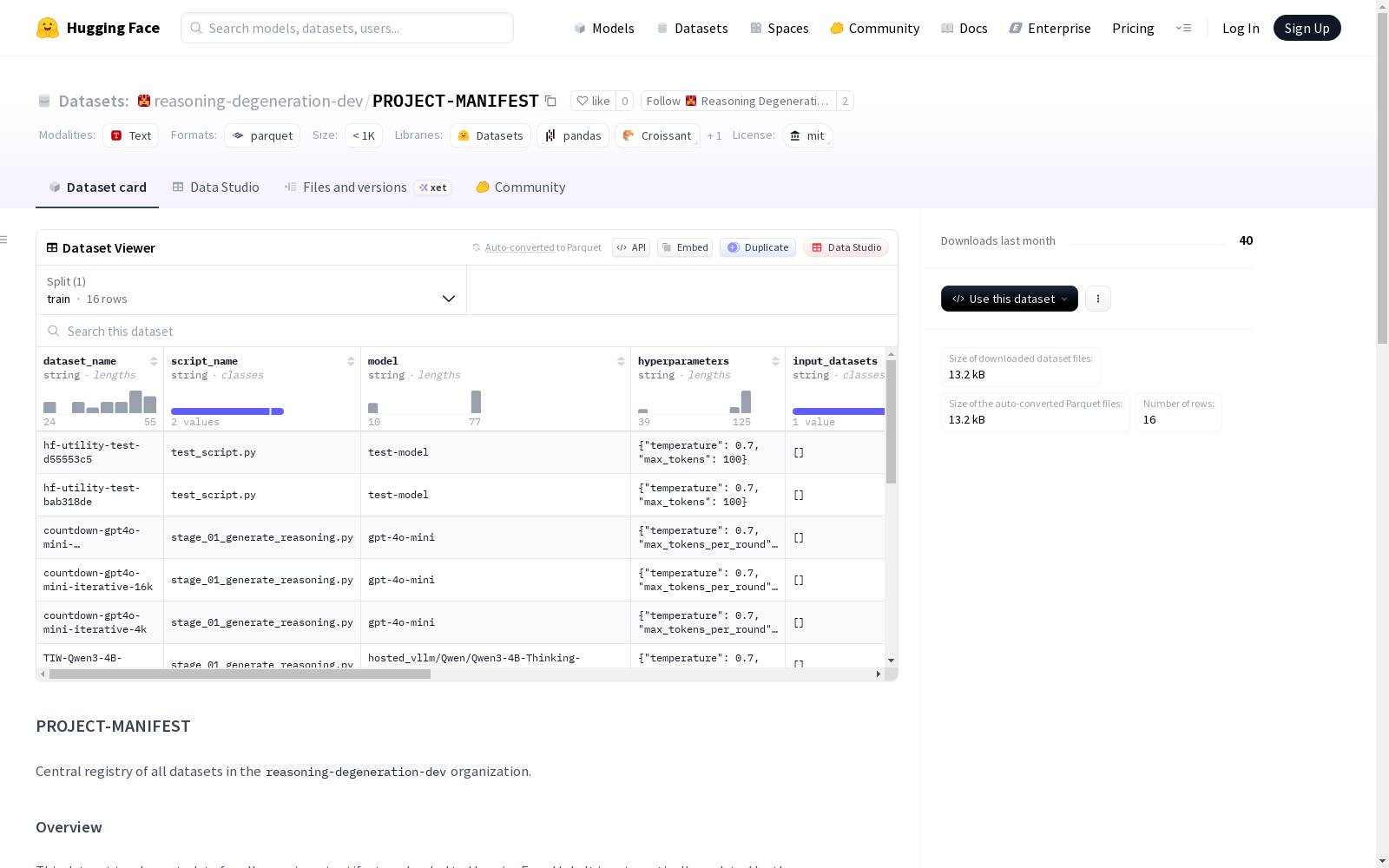Select the Text modality tag

coord(131,135)
